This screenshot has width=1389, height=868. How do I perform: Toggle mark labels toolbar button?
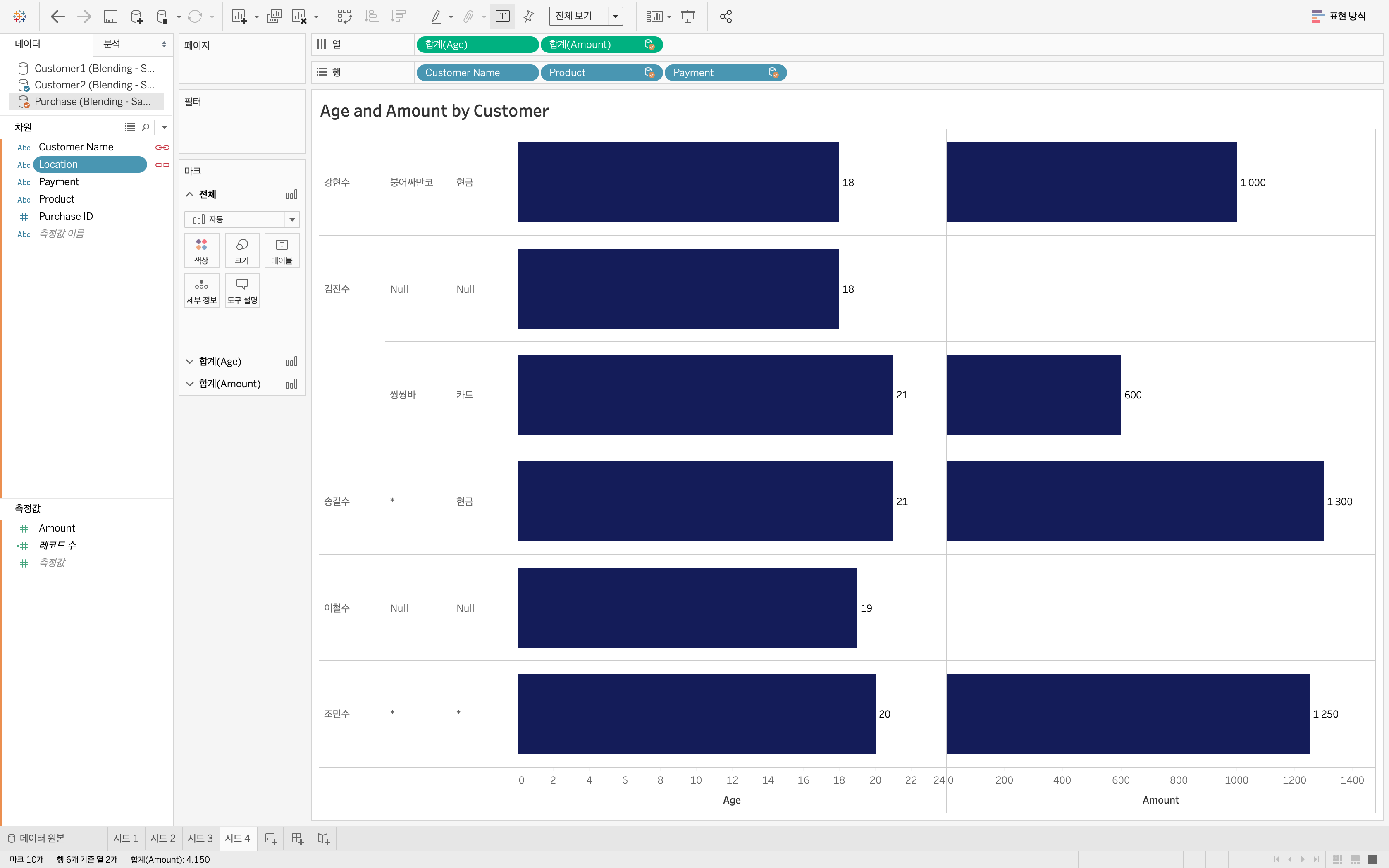(502, 17)
